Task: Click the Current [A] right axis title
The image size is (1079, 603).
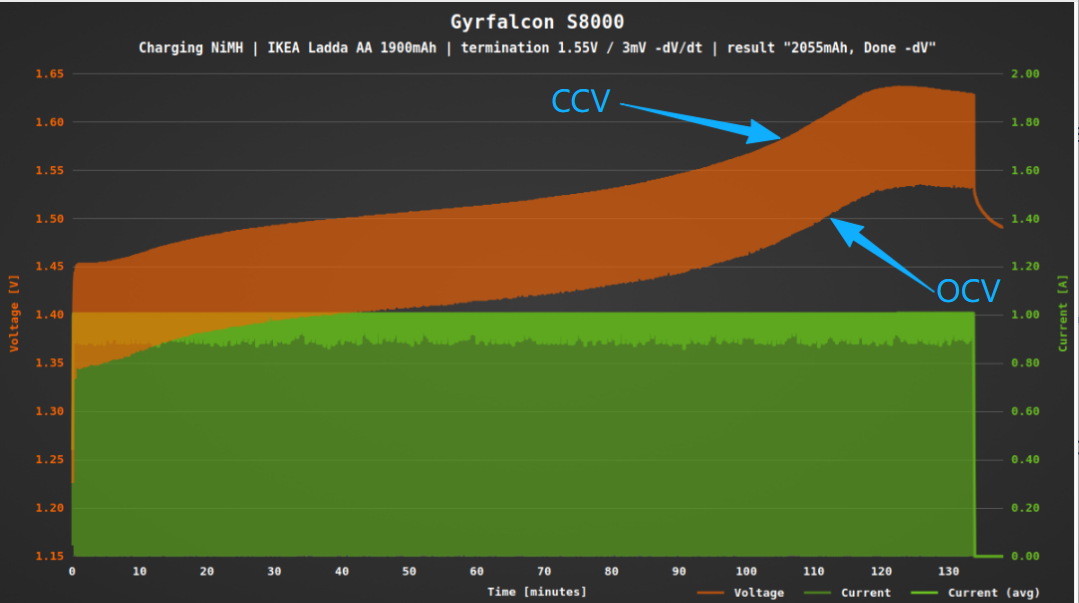Action: point(1063,315)
